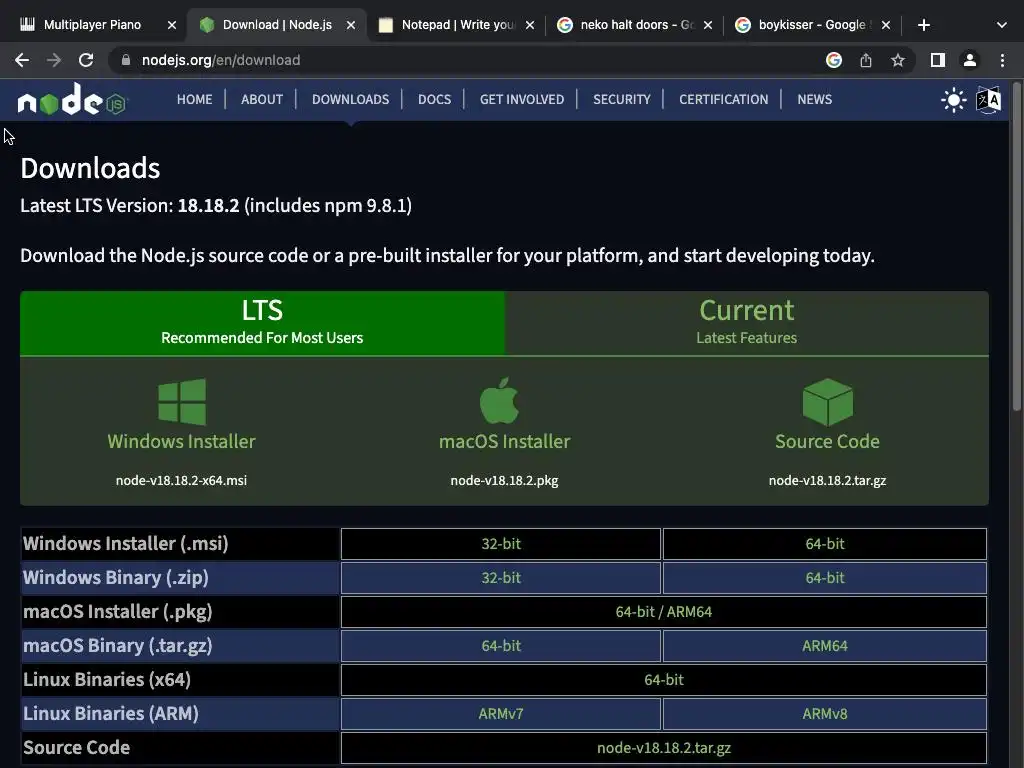
Task: Click the Google icon in address bar
Action: [834, 60]
